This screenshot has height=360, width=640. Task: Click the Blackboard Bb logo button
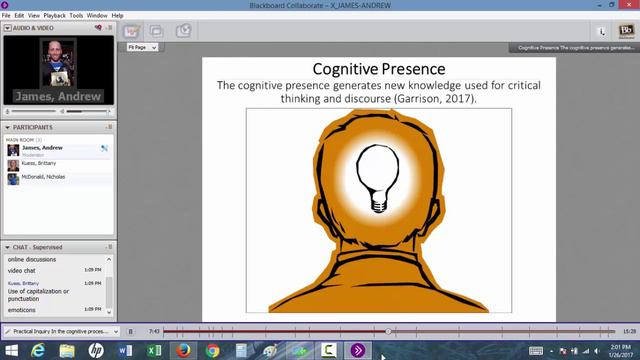pos(626,31)
